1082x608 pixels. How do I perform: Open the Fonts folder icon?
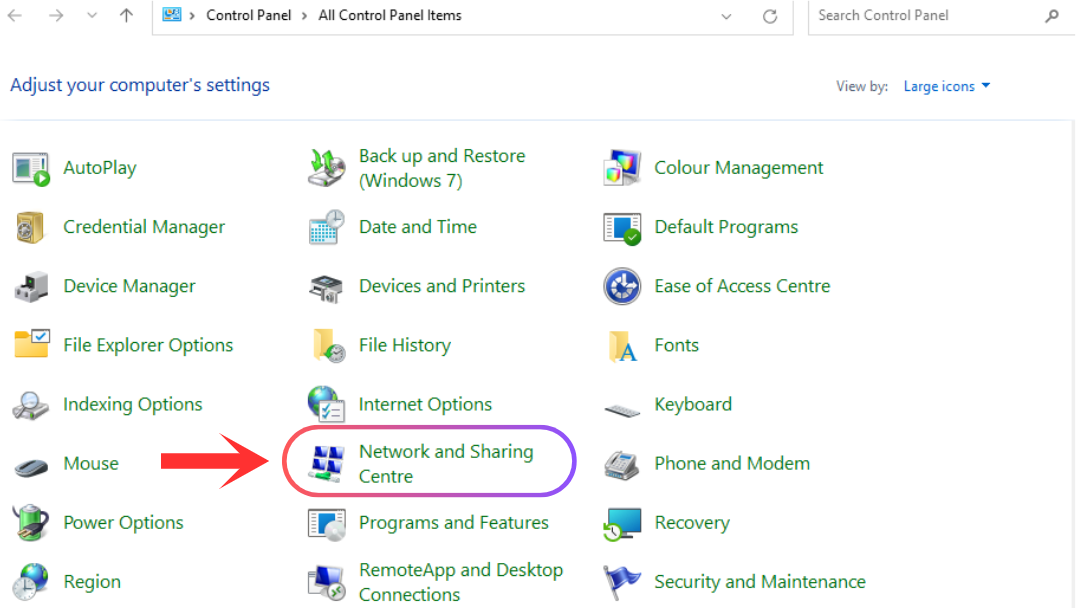point(622,346)
